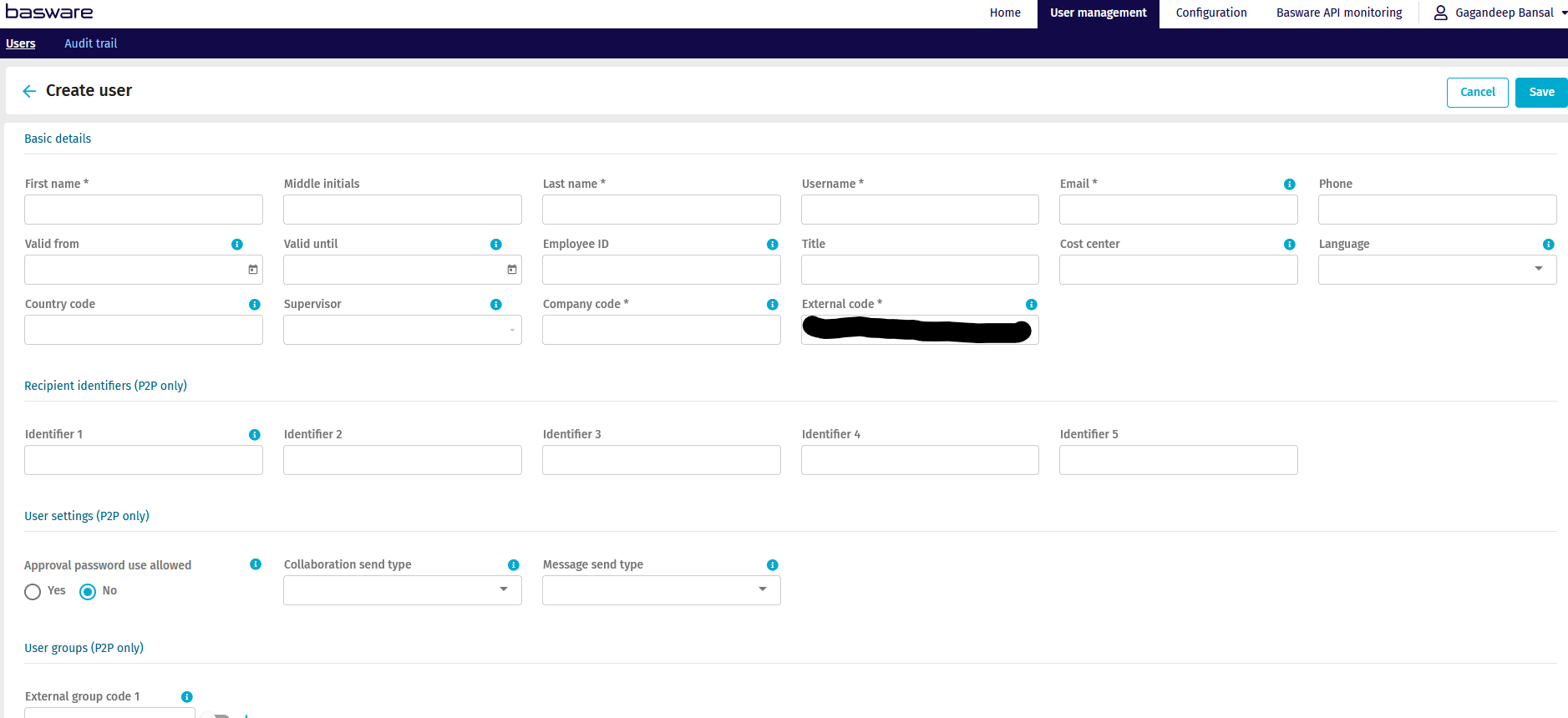
Task: Expand the Supervisor dropdown
Action: click(x=512, y=330)
